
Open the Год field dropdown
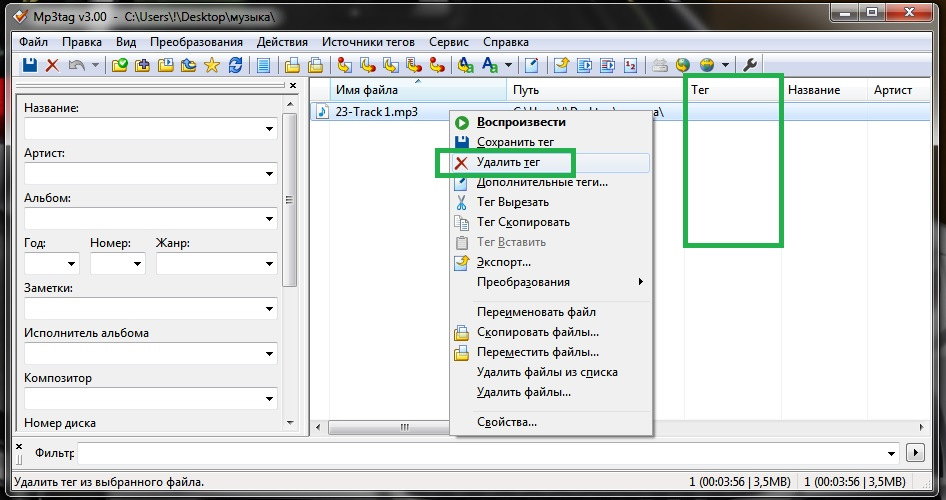point(71,264)
